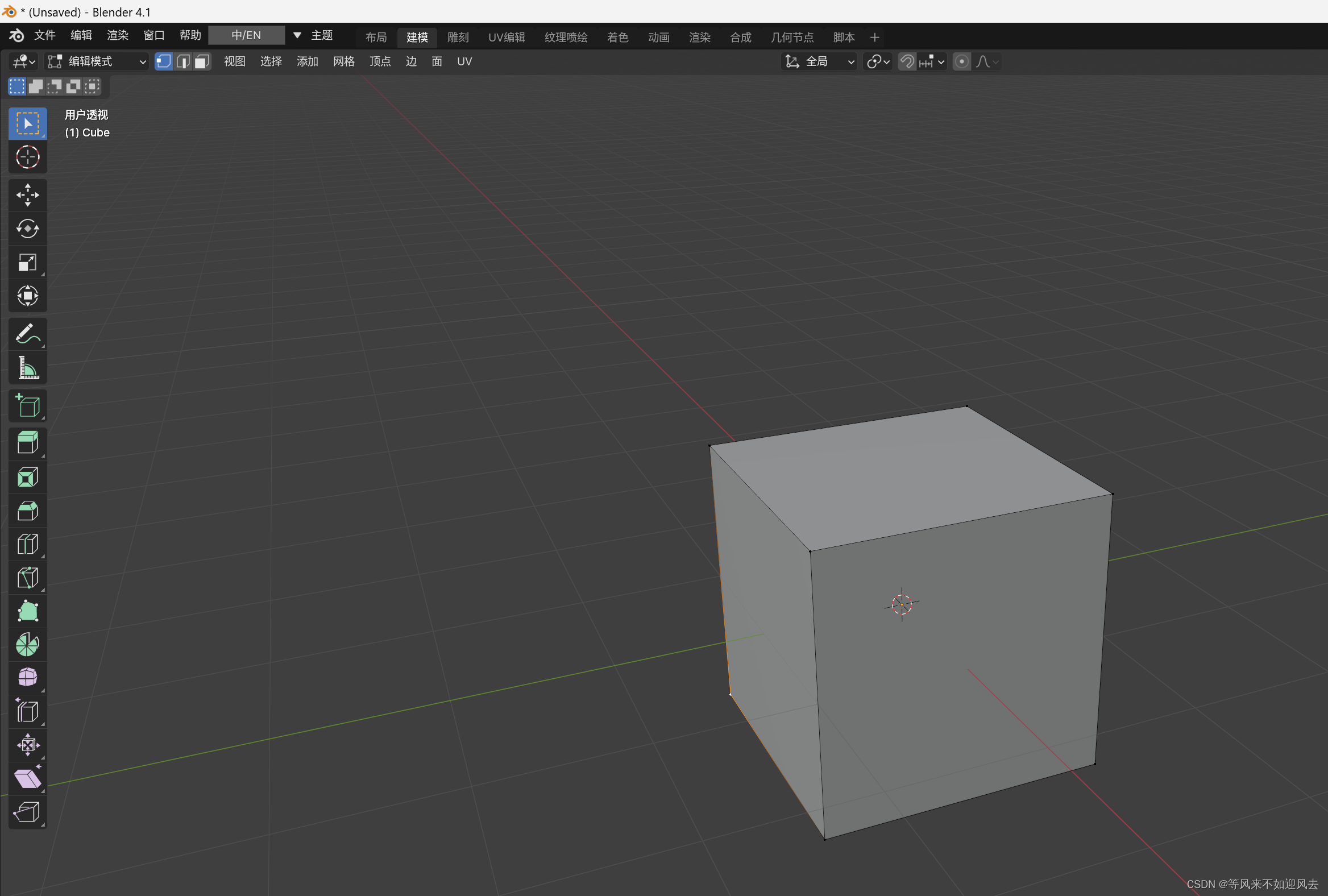Click the 中/EN language button
The image size is (1328, 896).
246,35
